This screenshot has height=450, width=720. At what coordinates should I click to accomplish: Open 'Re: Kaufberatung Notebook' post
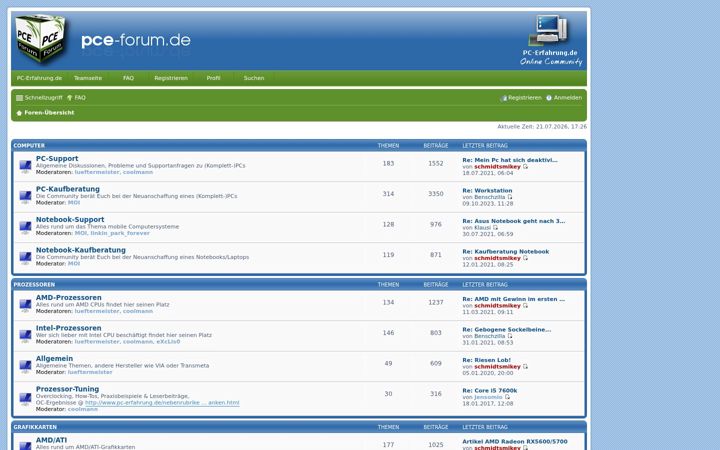click(506, 252)
